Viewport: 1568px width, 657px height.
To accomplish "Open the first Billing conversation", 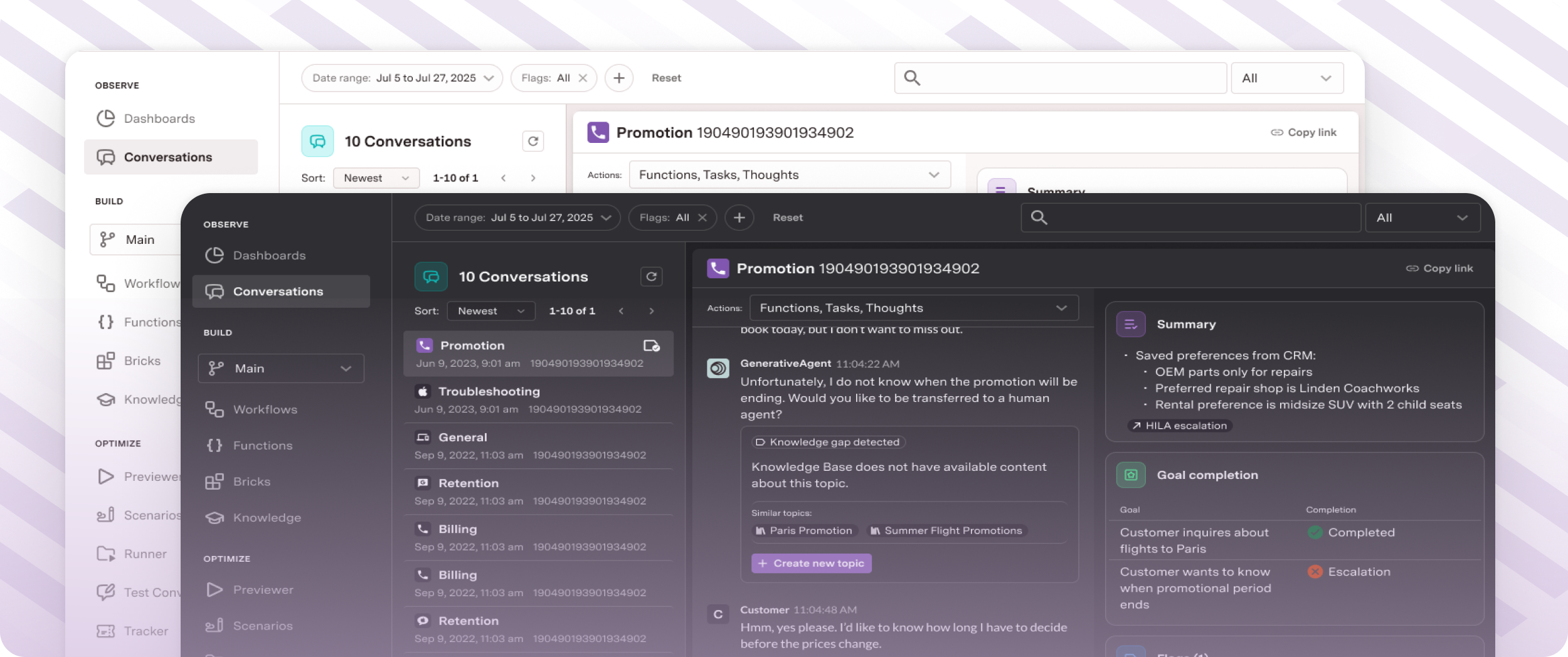I will click(x=538, y=537).
